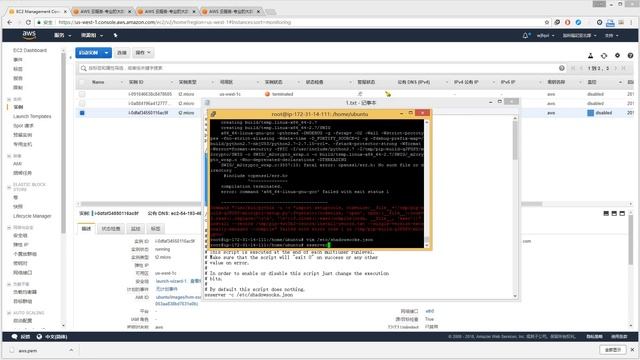
Task: Click the AWS logo home icon
Action: click(29, 35)
